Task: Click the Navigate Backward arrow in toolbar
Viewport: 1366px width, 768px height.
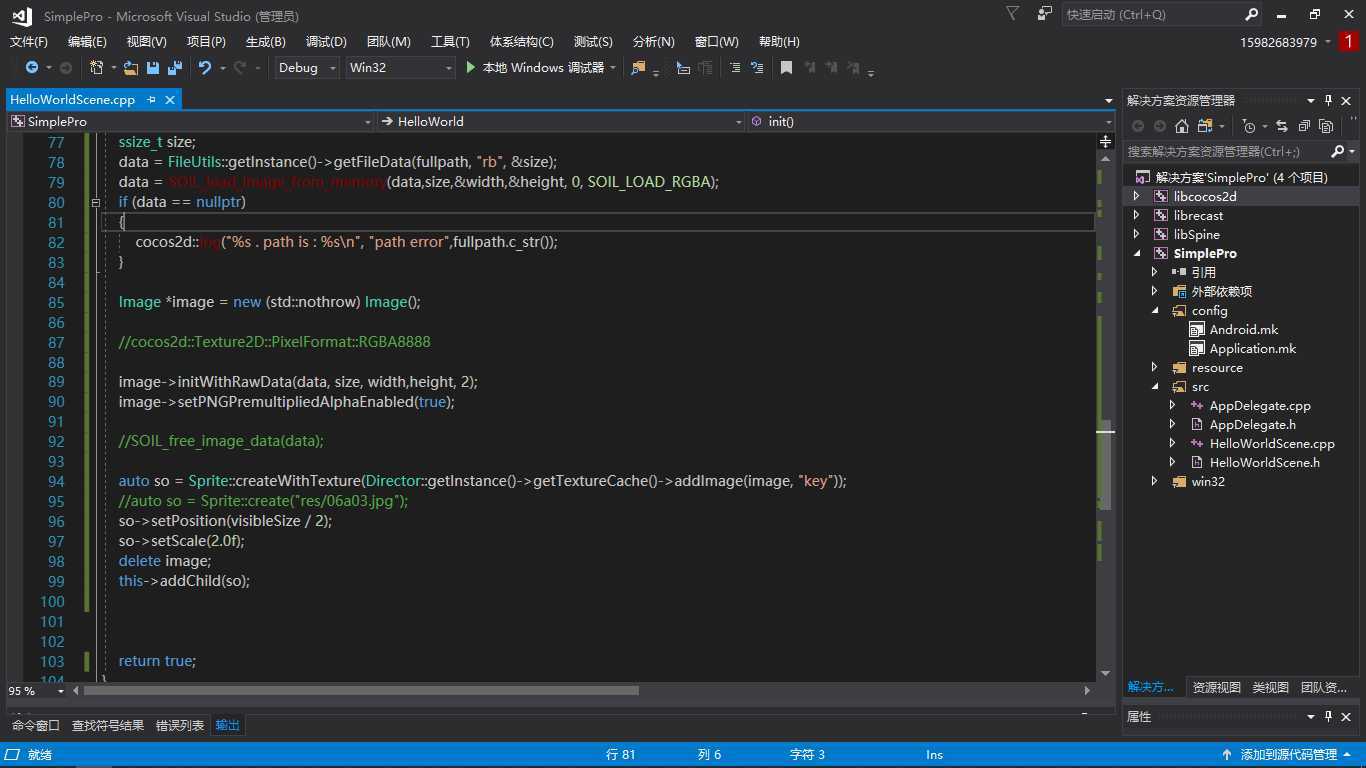Action: point(32,68)
